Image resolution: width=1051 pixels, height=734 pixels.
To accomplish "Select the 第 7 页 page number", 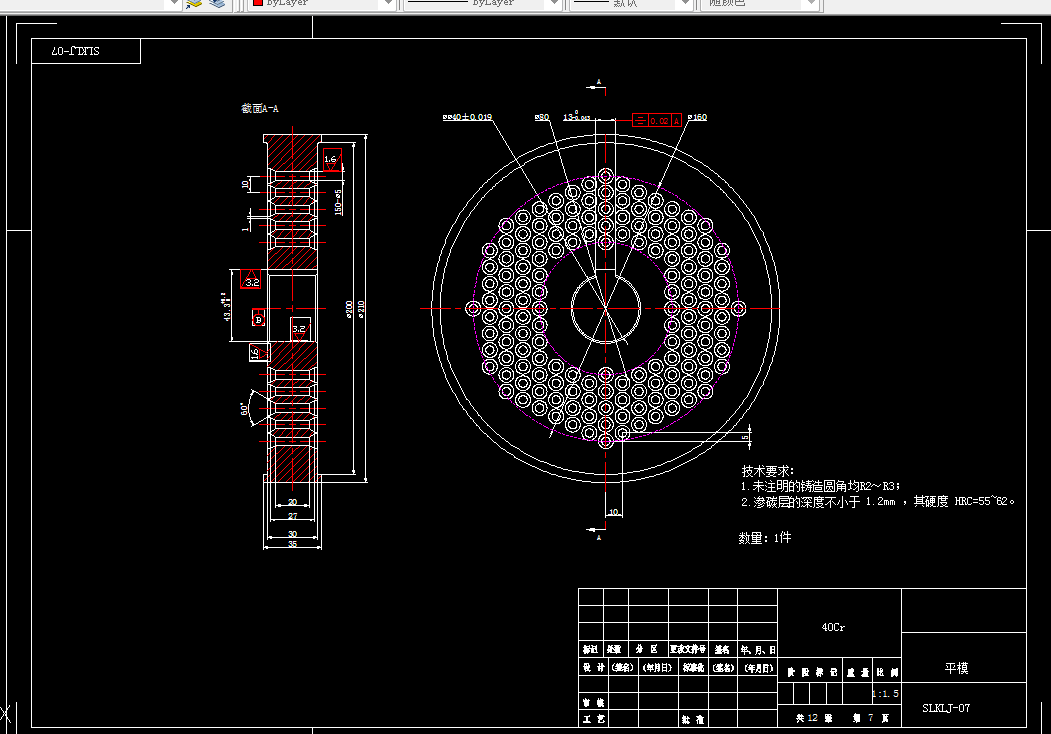I will [871, 718].
